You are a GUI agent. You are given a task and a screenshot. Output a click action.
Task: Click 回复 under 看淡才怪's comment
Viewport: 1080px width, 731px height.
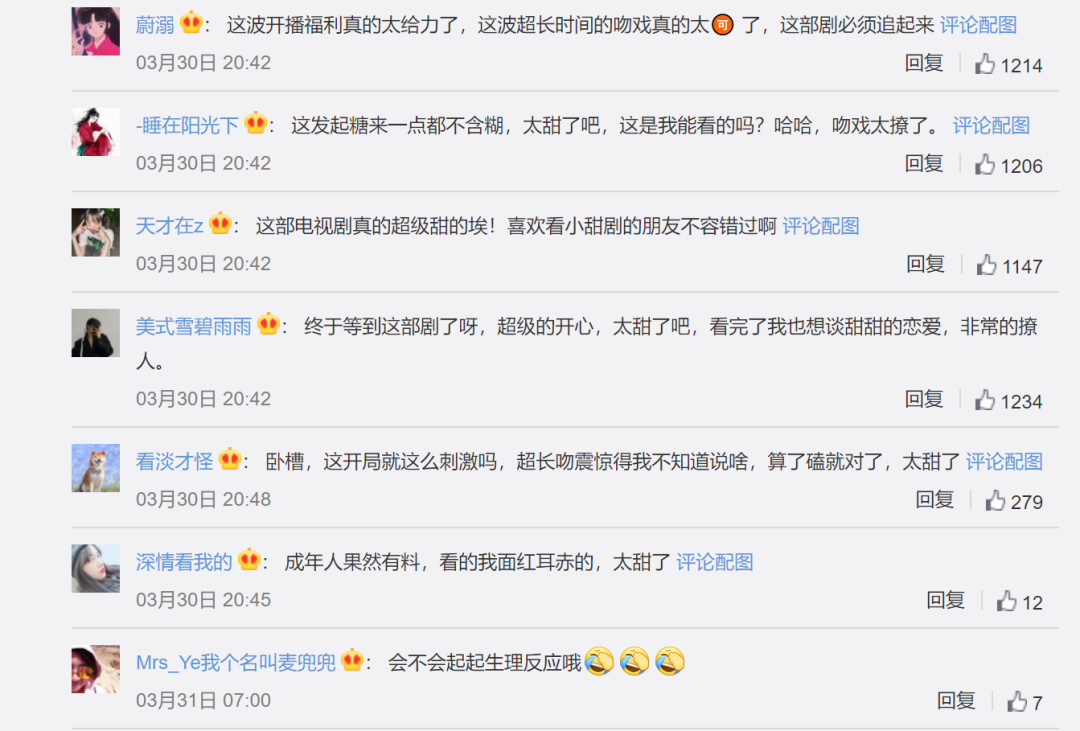point(935,500)
